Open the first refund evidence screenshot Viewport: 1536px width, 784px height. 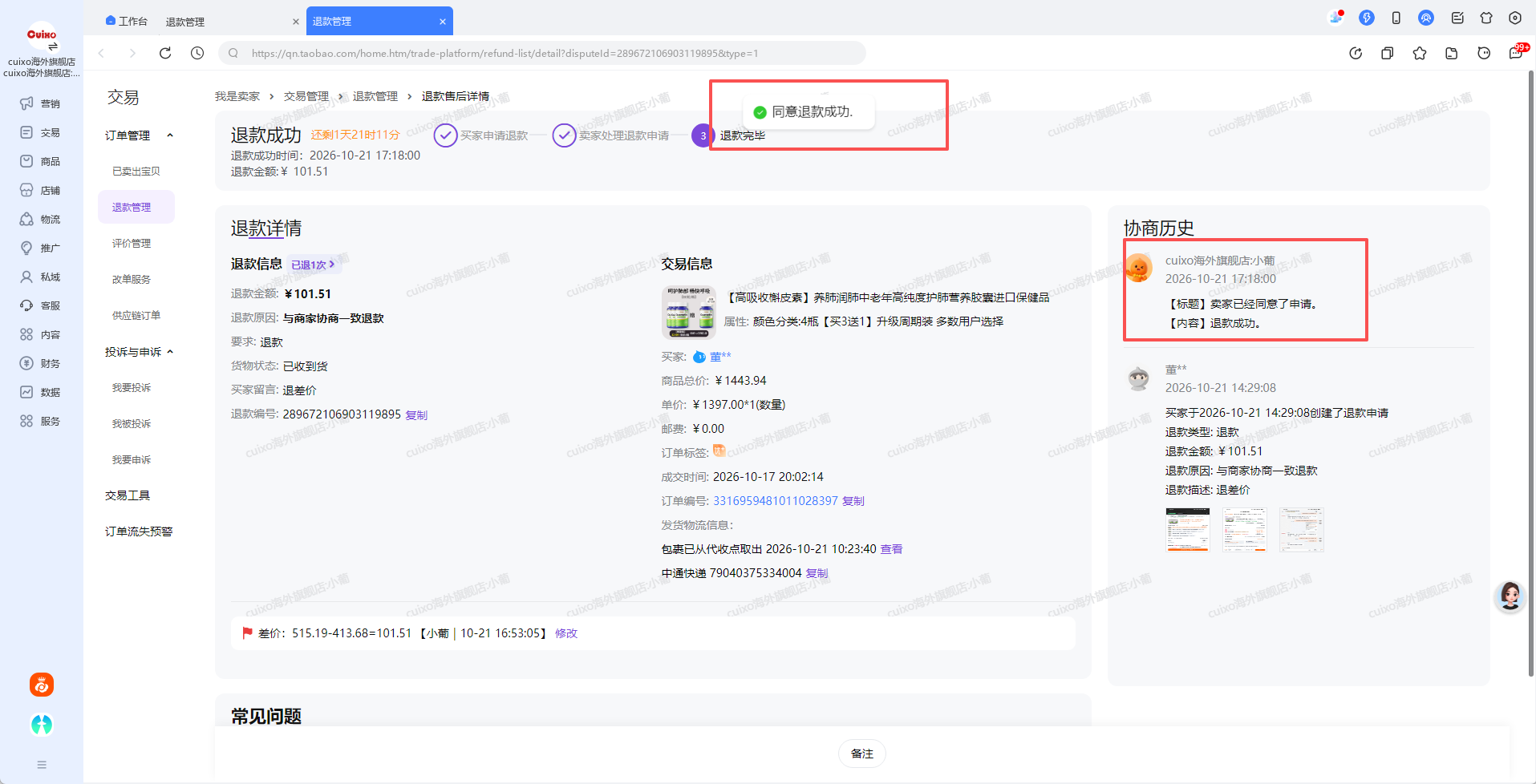pos(1188,530)
